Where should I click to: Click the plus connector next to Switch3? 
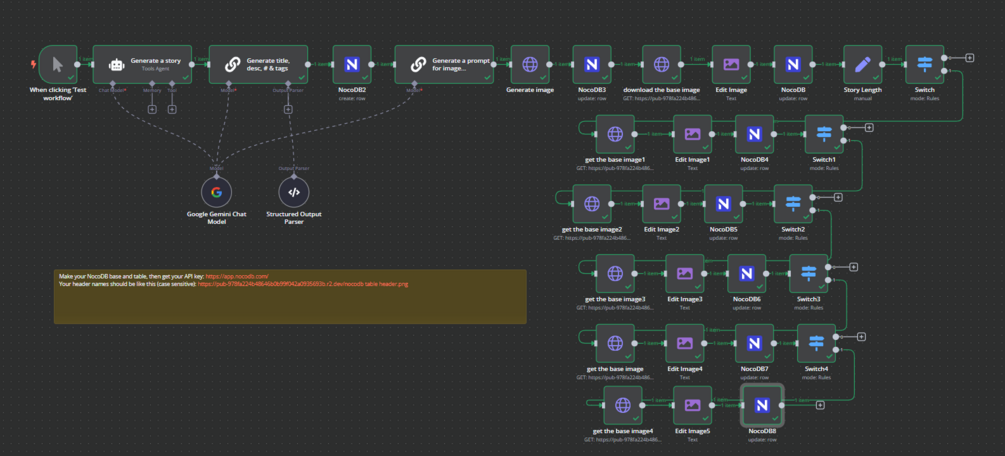point(854,267)
